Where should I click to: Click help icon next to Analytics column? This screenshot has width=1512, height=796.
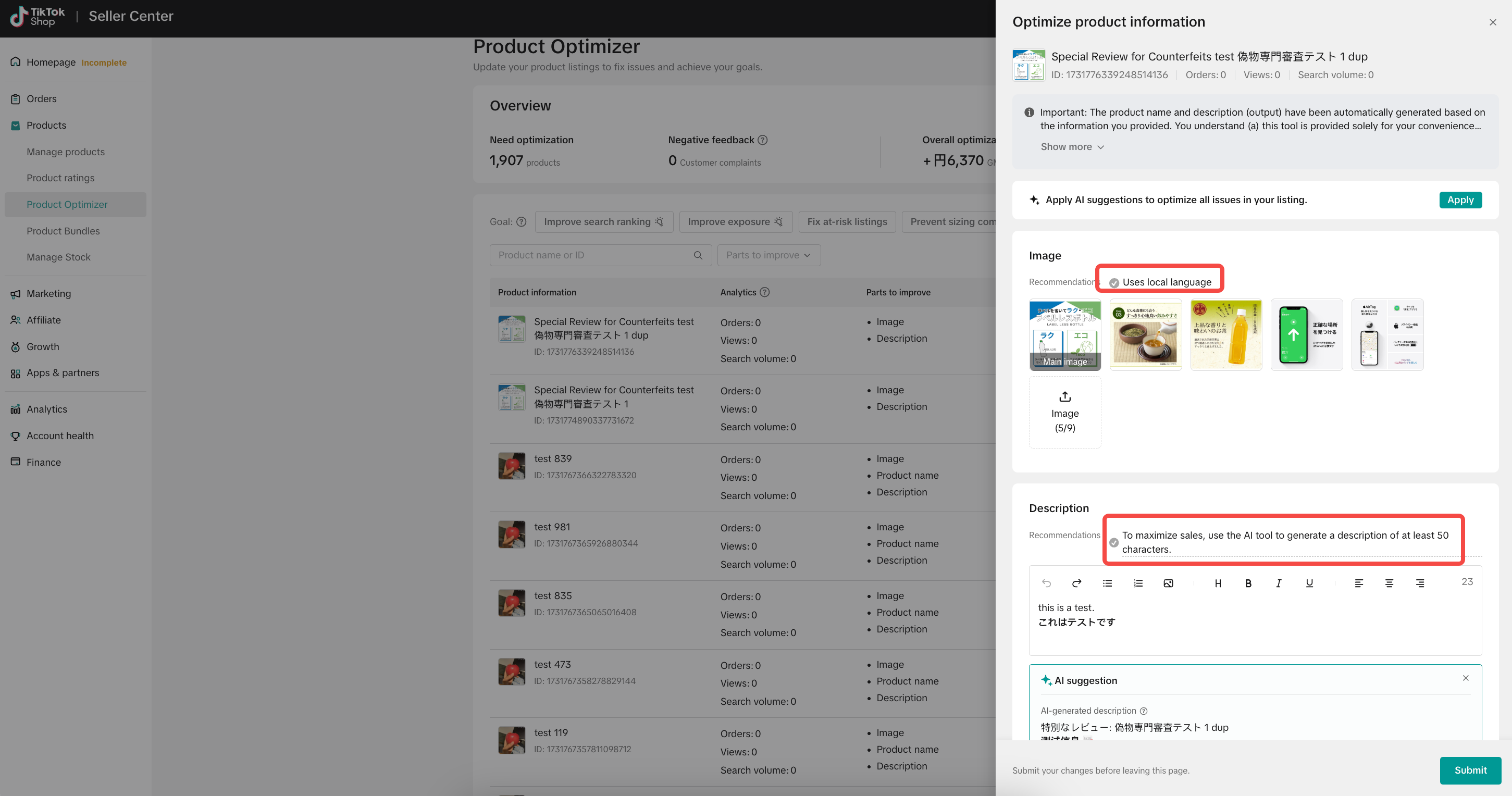764,292
